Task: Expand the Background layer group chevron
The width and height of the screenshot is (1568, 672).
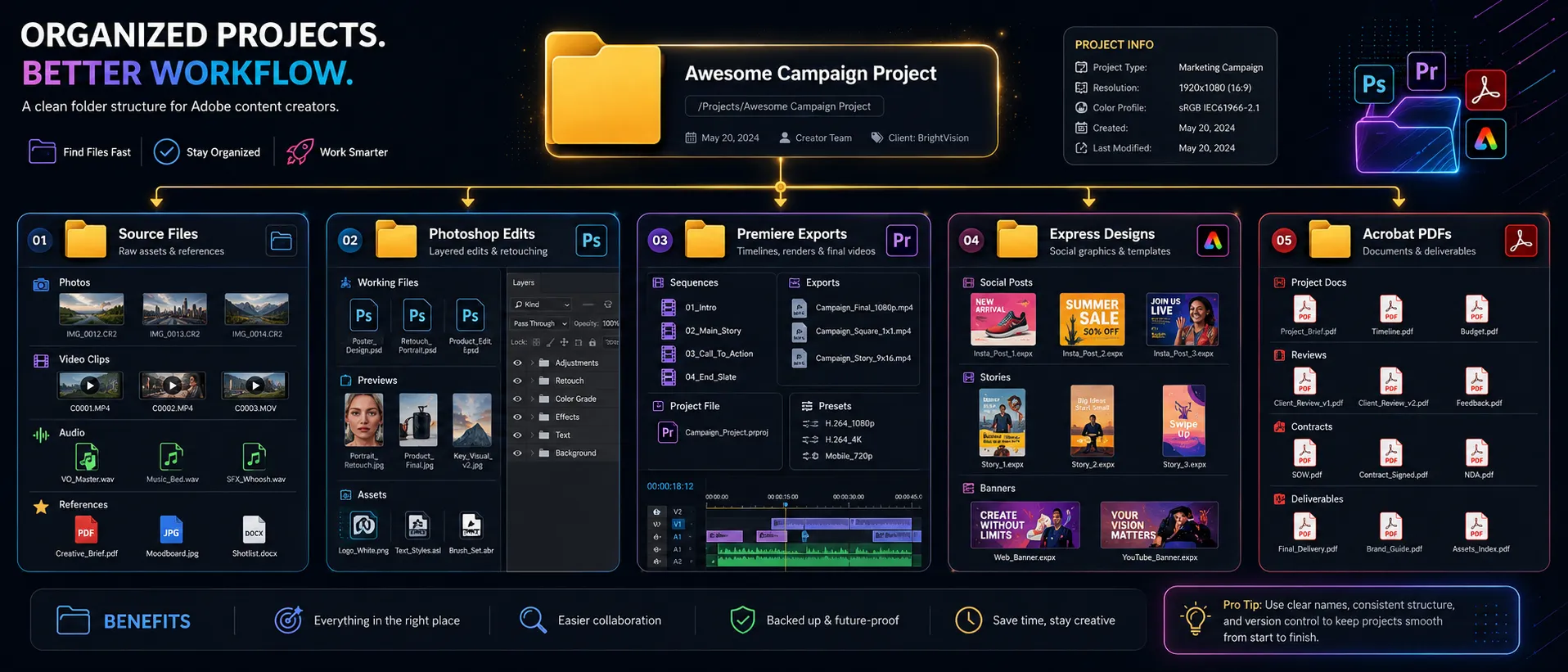Action: 532,453
